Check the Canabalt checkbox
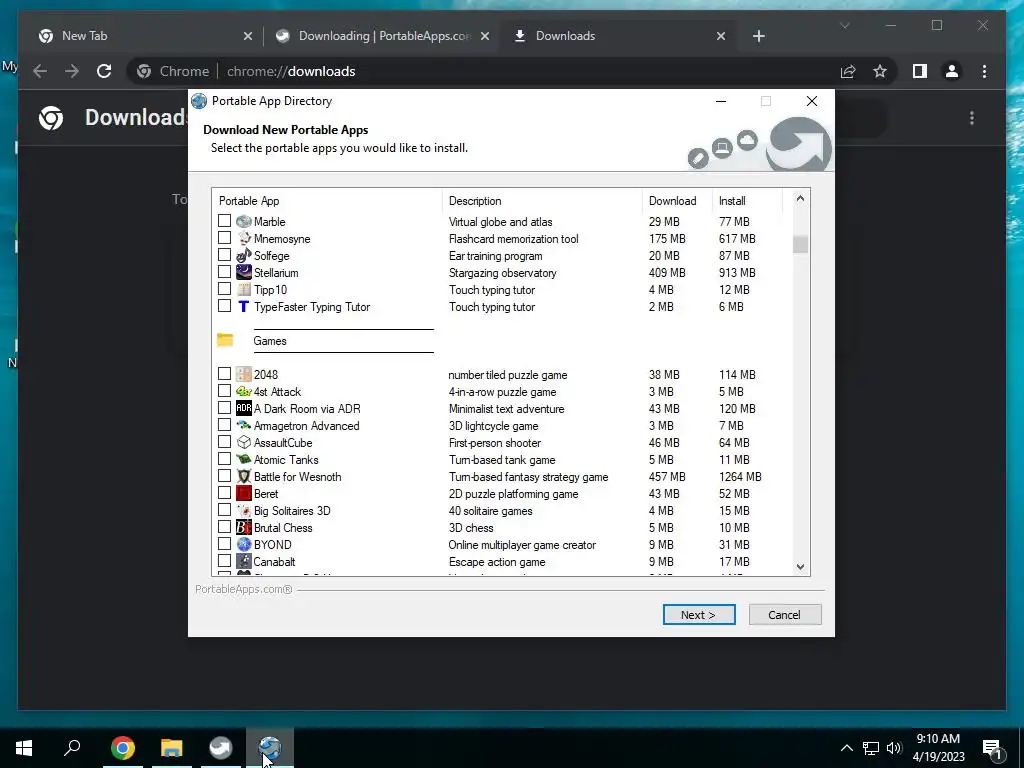Image resolution: width=1024 pixels, height=768 pixels. [224, 560]
